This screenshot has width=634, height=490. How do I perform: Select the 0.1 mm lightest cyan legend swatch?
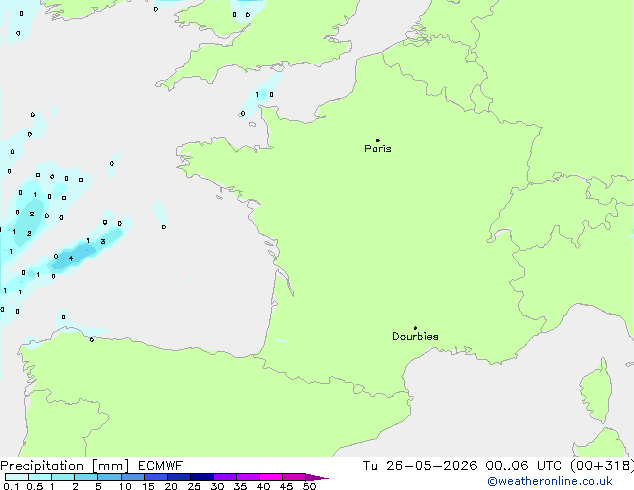(x=17, y=477)
